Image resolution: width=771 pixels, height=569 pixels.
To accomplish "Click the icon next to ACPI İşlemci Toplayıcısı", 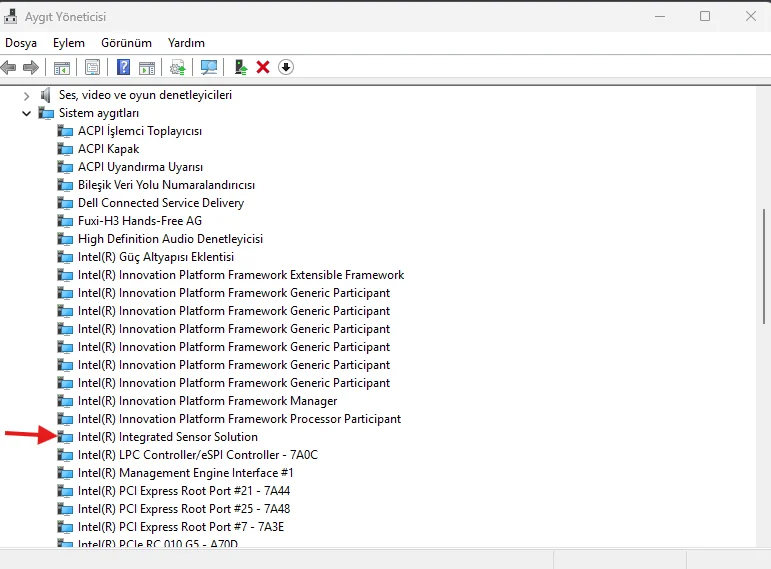I will click(x=65, y=131).
